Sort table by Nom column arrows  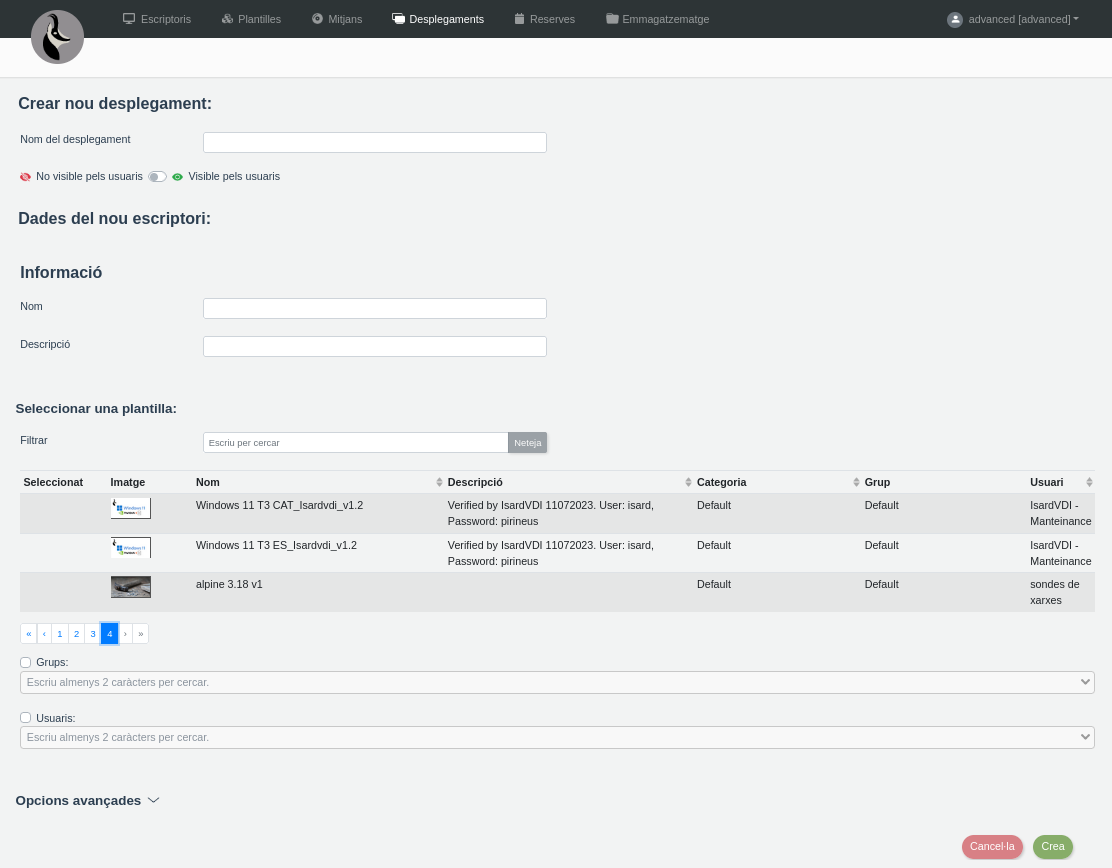(439, 482)
